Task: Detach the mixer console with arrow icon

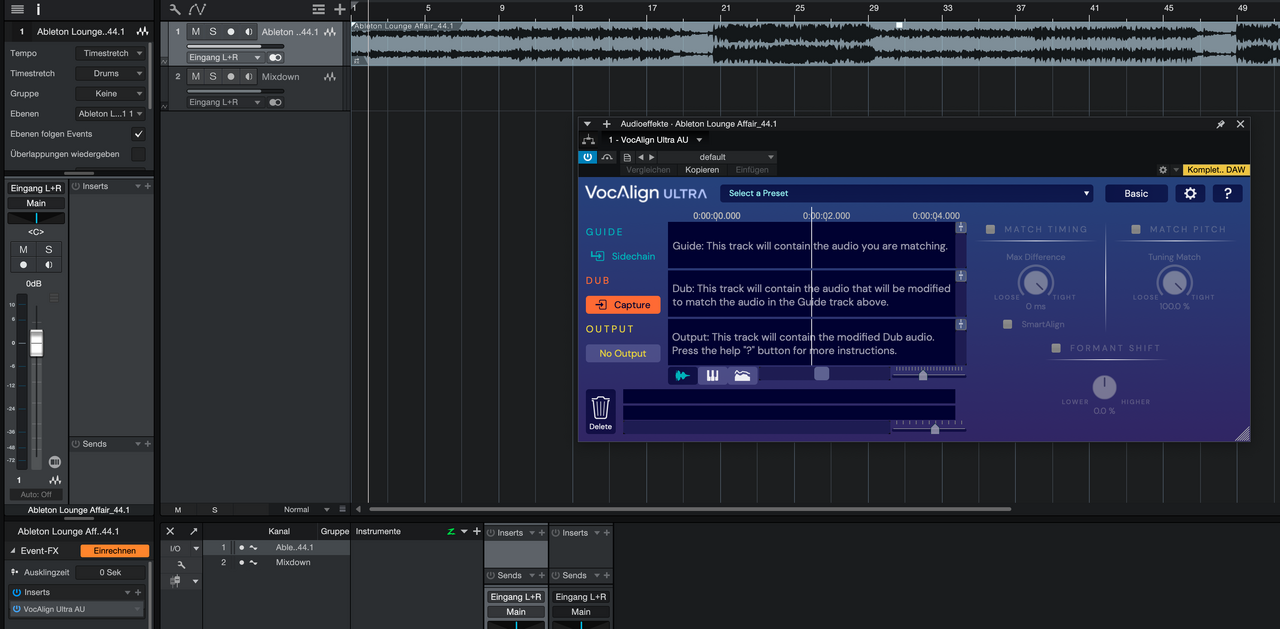Action: (193, 531)
